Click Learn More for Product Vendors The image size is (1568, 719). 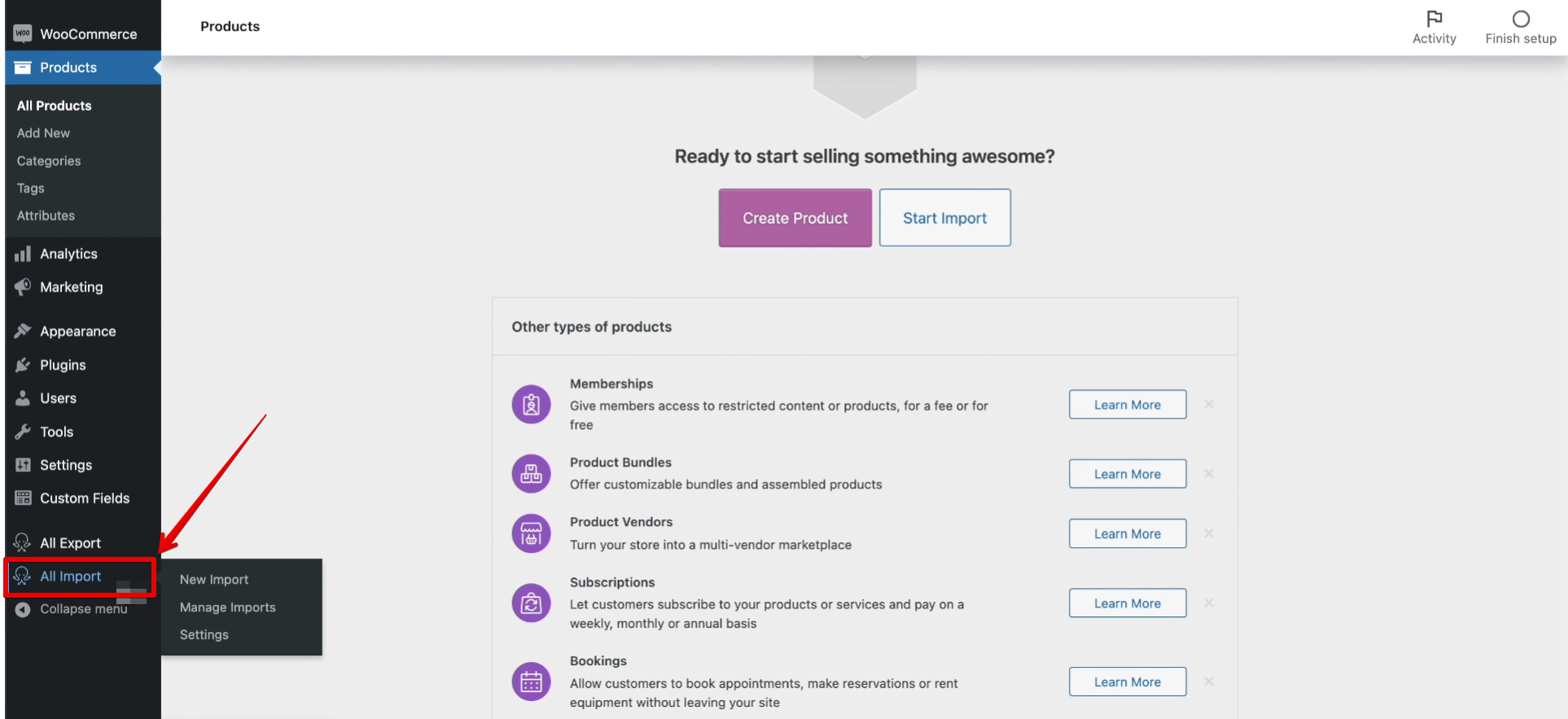coord(1127,534)
